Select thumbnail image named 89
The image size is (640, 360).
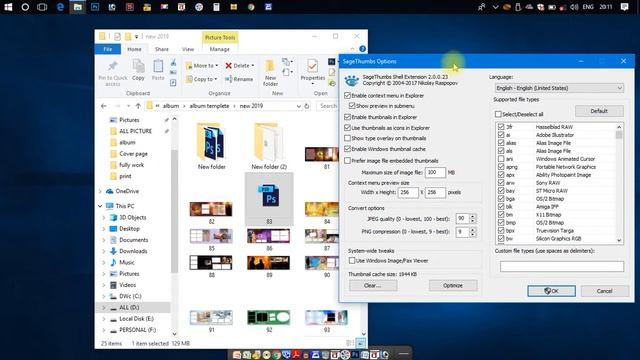[269, 266]
